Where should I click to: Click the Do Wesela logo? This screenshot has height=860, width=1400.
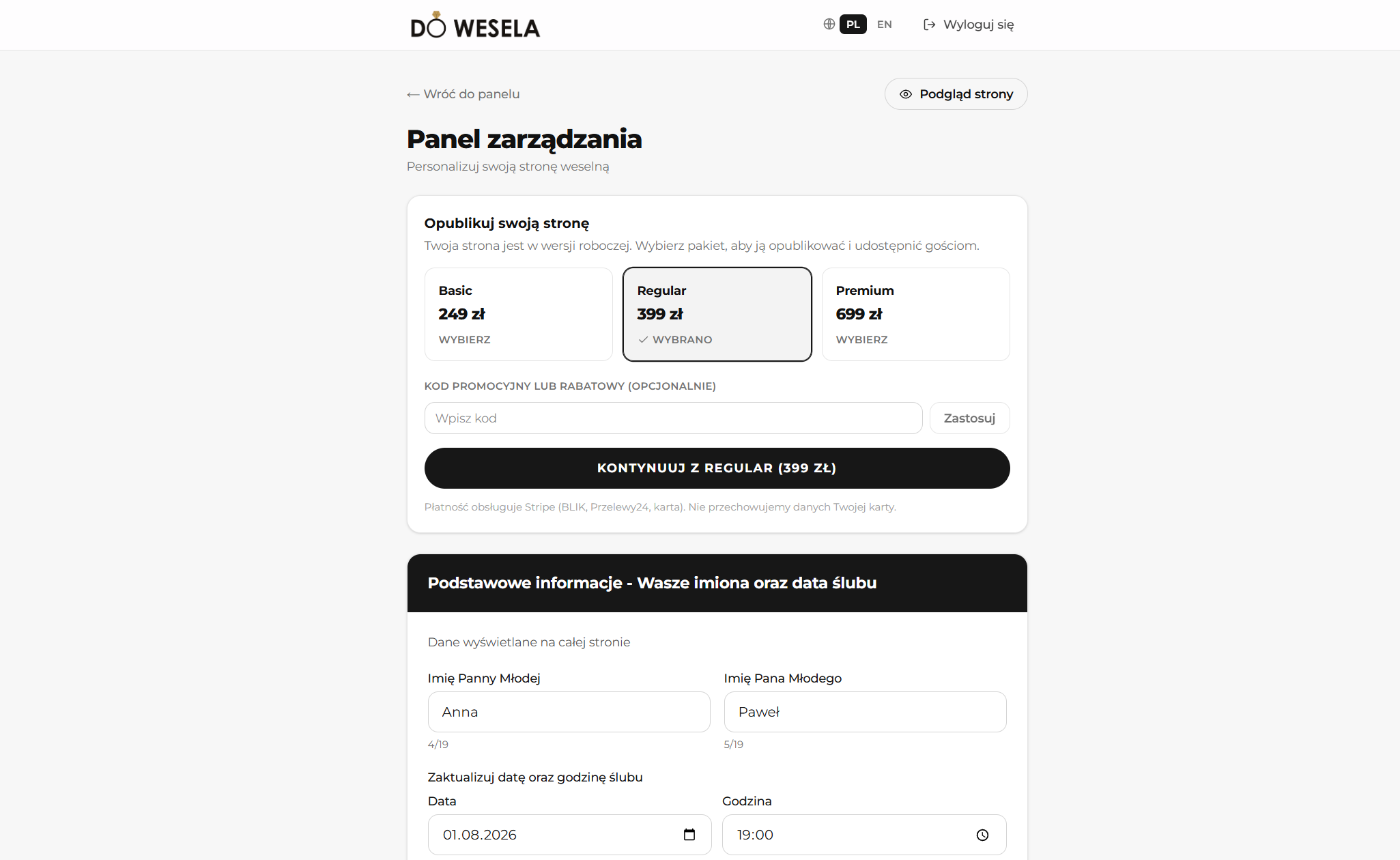[475, 25]
